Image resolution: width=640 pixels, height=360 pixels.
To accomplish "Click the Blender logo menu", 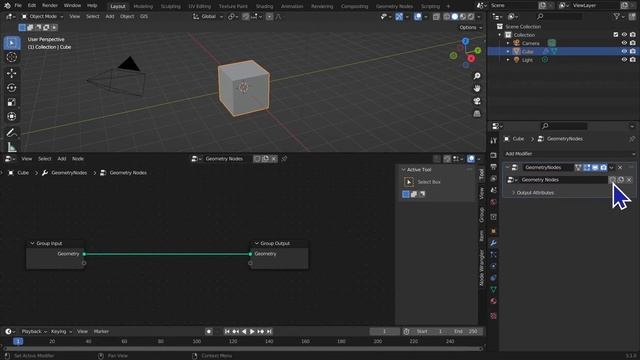I will point(7,6).
